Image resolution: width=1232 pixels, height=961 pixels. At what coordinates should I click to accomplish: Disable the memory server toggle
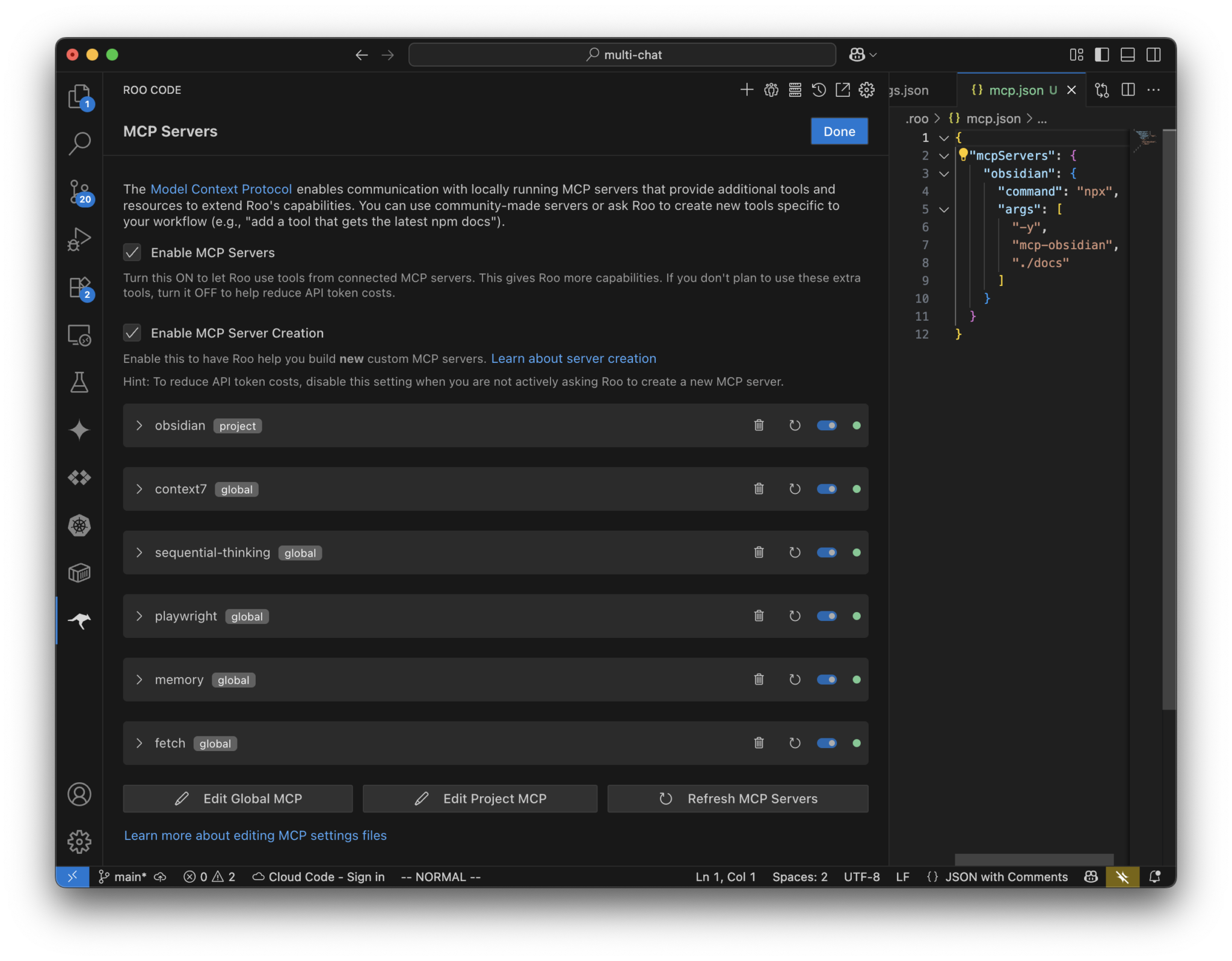point(827,679)
